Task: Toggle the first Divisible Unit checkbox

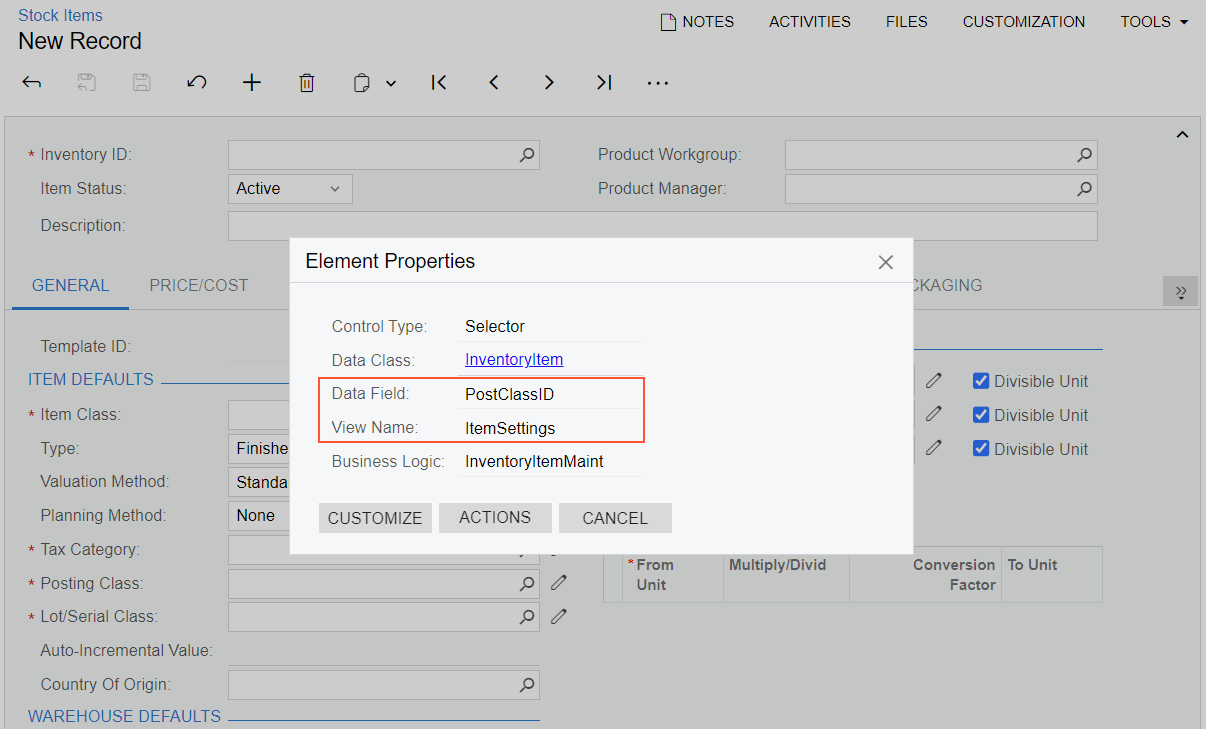Action: (981, 381)
